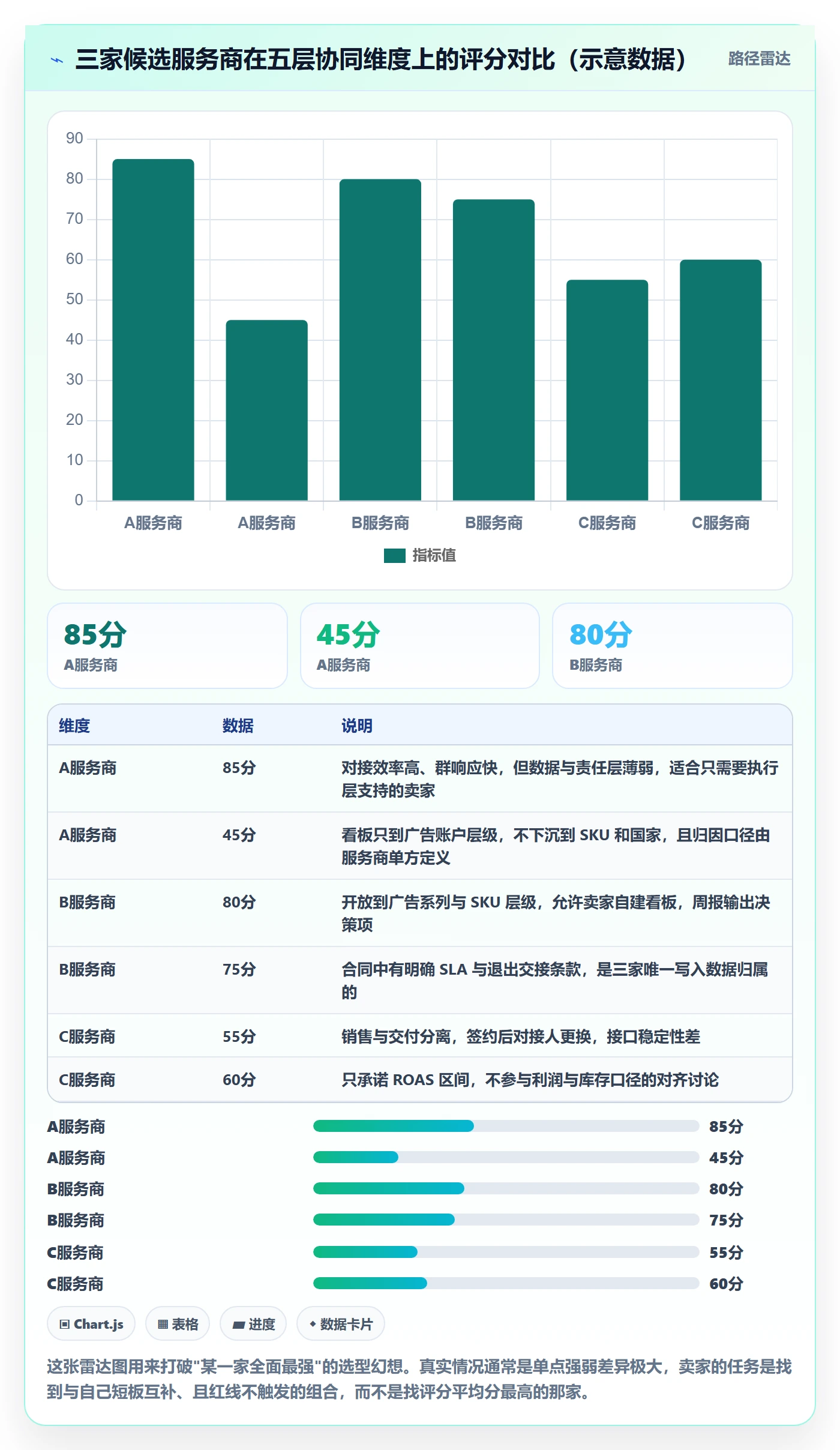Open the 80分 B服务商 data card

[x=673, y=646]
